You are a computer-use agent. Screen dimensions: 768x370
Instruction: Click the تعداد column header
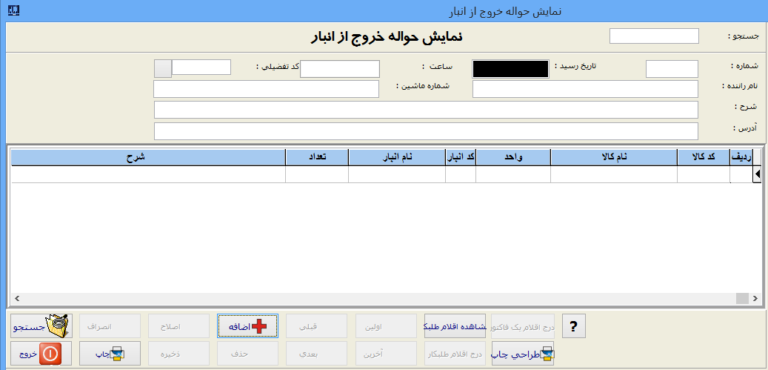coord(317,157)
